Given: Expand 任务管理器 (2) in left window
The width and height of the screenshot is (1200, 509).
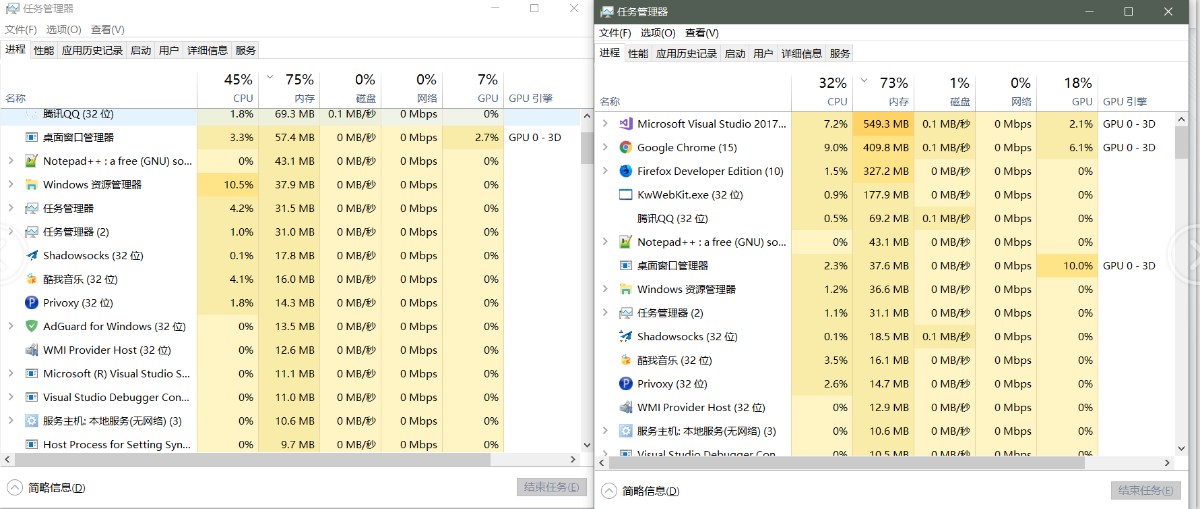Looking at the screenshot, I should [x=11, y=232].
